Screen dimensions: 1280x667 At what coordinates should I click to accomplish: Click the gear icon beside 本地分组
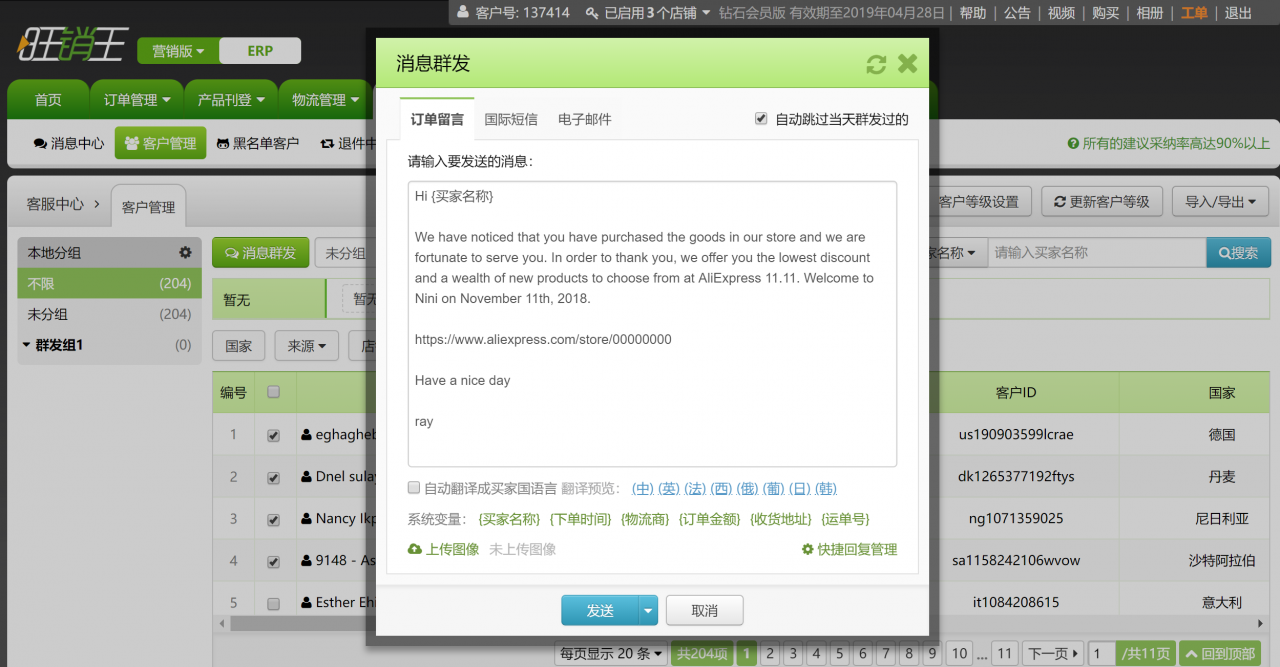point(185,253)
